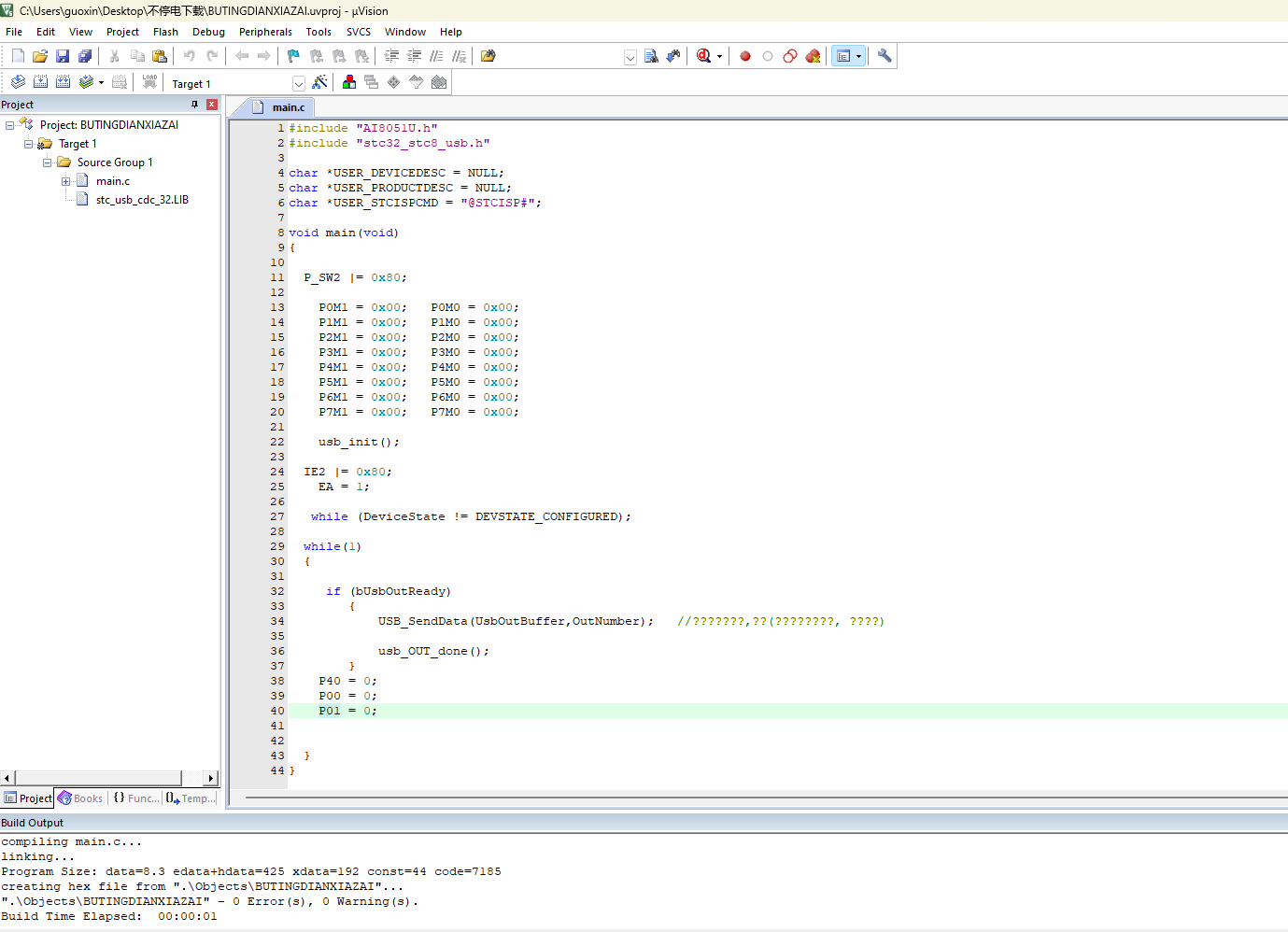Collapse the Target 1 tree node
1288x932 pixels.
click(29, 144)
